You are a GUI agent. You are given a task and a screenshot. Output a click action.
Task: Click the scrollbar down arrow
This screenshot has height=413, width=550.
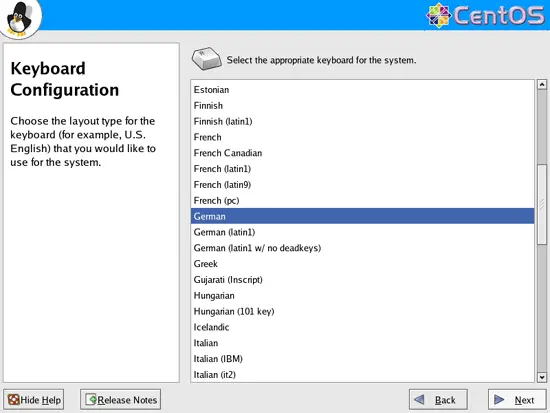[x=542, y=378]
